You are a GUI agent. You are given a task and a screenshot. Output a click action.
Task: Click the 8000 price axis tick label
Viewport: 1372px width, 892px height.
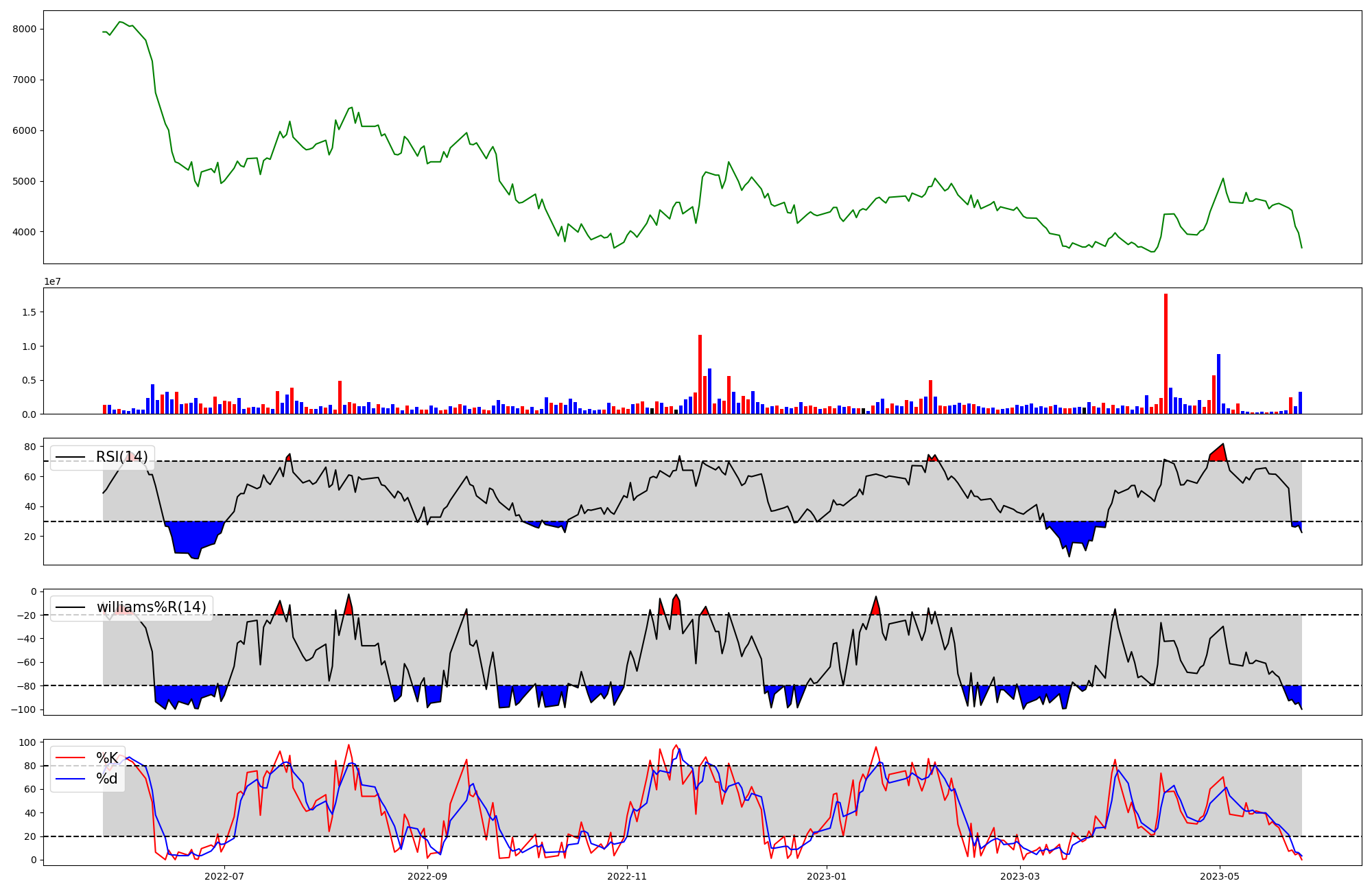click(24, 29)
